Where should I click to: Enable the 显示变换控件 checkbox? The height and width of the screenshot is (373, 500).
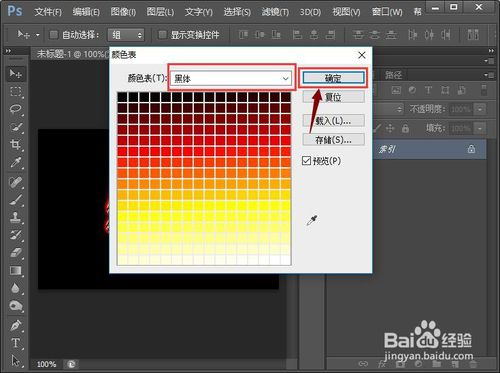(162, 34)
